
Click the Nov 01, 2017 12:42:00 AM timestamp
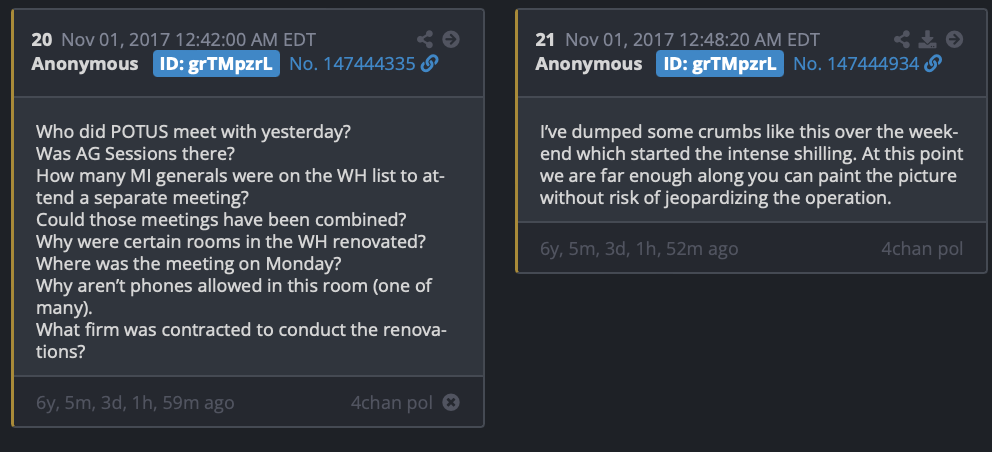click(188, 40)
